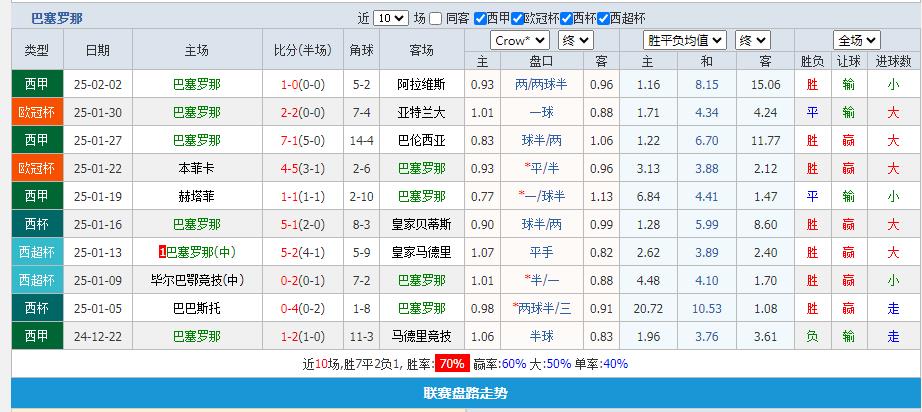This screenshot has height=412, width=922.
Task: Open the 全场 dropdown selector
Action: [857, 40]
